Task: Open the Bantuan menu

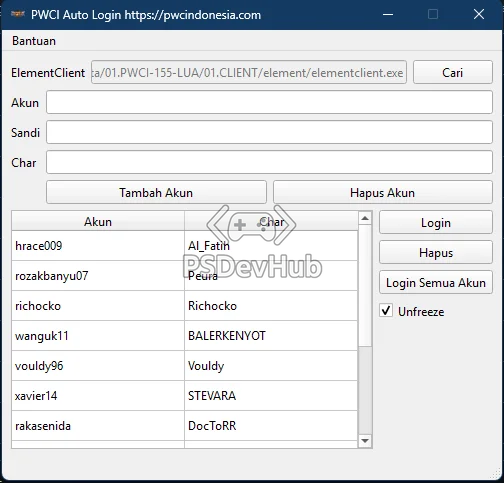Action: tap(34, 41)
